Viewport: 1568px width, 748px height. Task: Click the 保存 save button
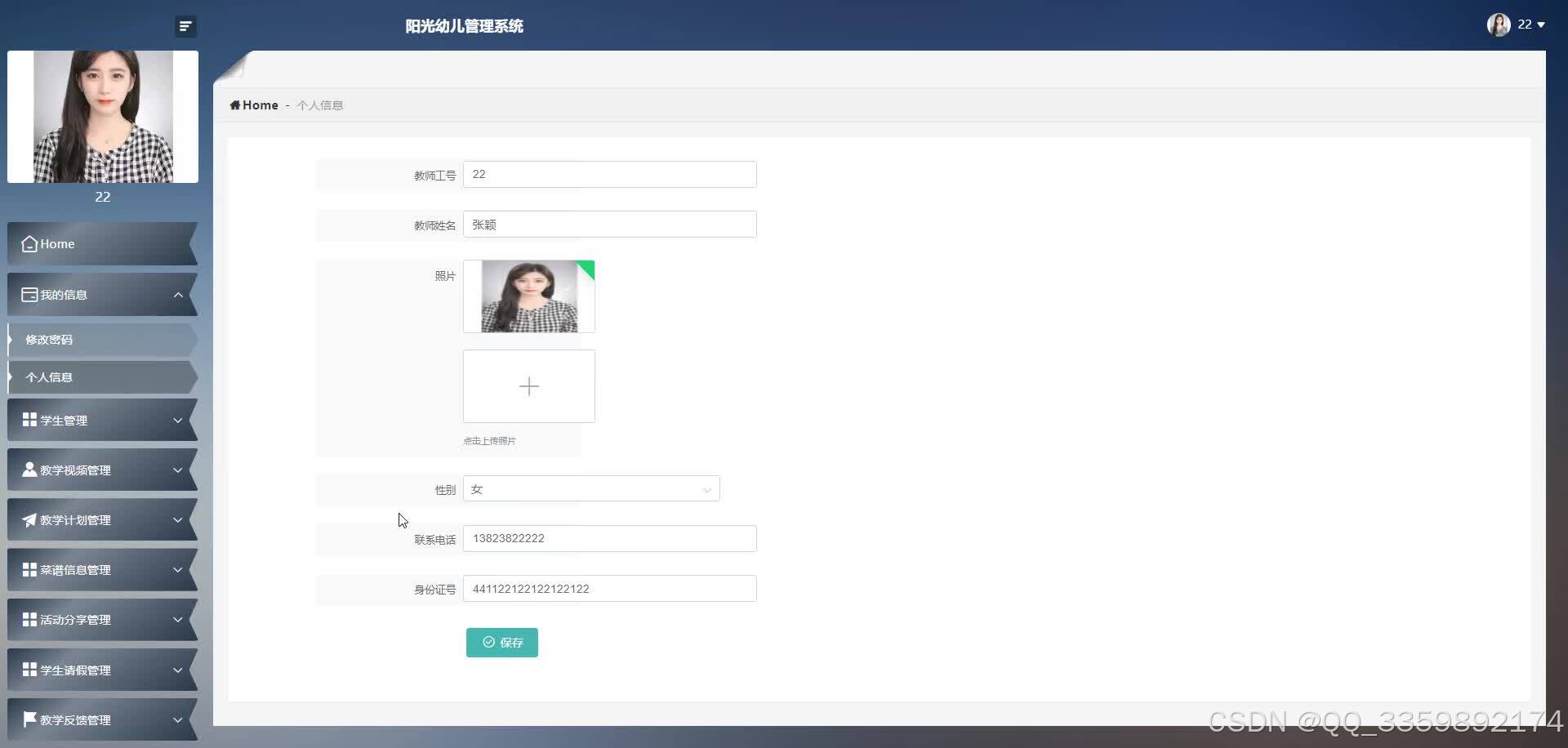point(501,642)
